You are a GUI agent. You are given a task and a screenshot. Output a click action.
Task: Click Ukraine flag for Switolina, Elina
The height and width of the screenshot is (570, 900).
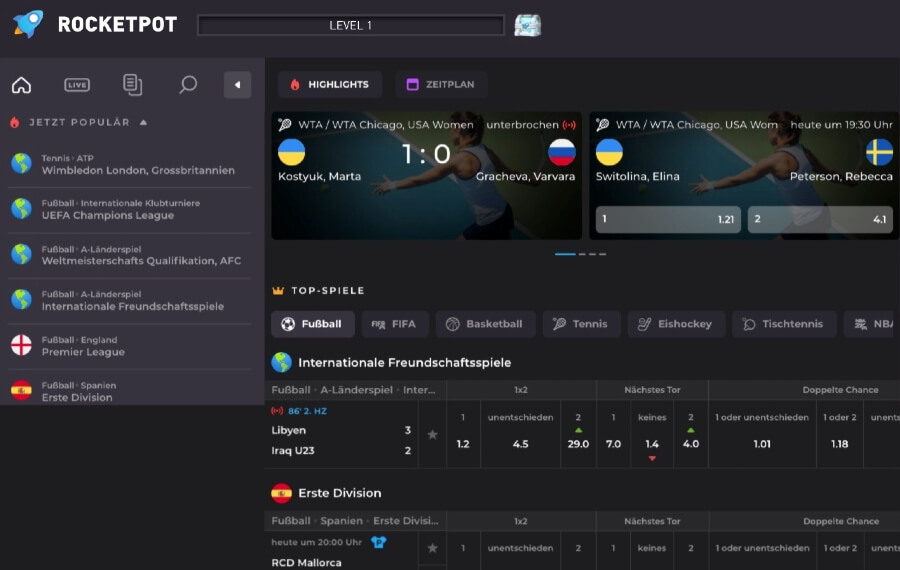(x=609, y=152)
